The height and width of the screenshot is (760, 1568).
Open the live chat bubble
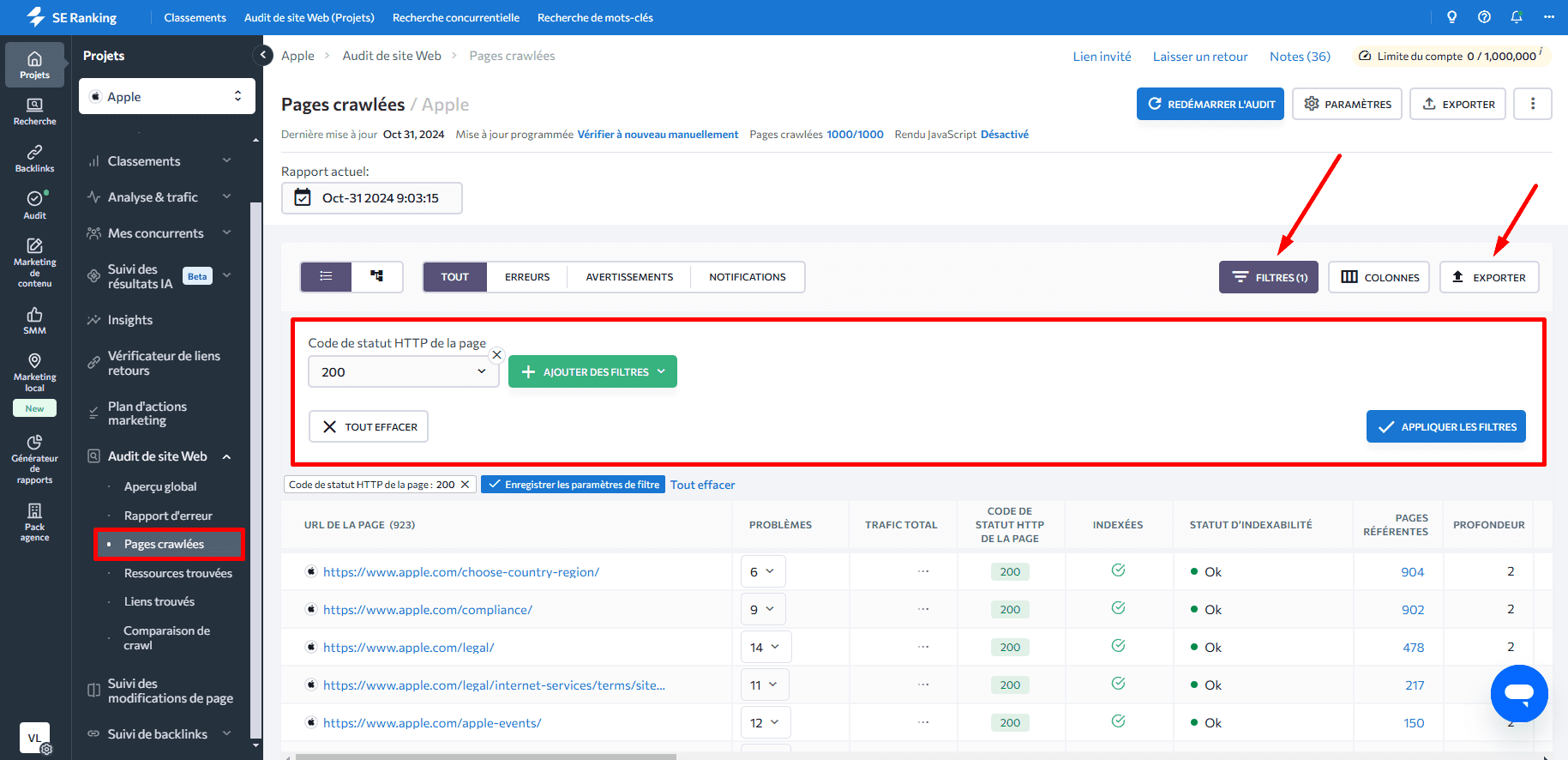coord(1519,693)
